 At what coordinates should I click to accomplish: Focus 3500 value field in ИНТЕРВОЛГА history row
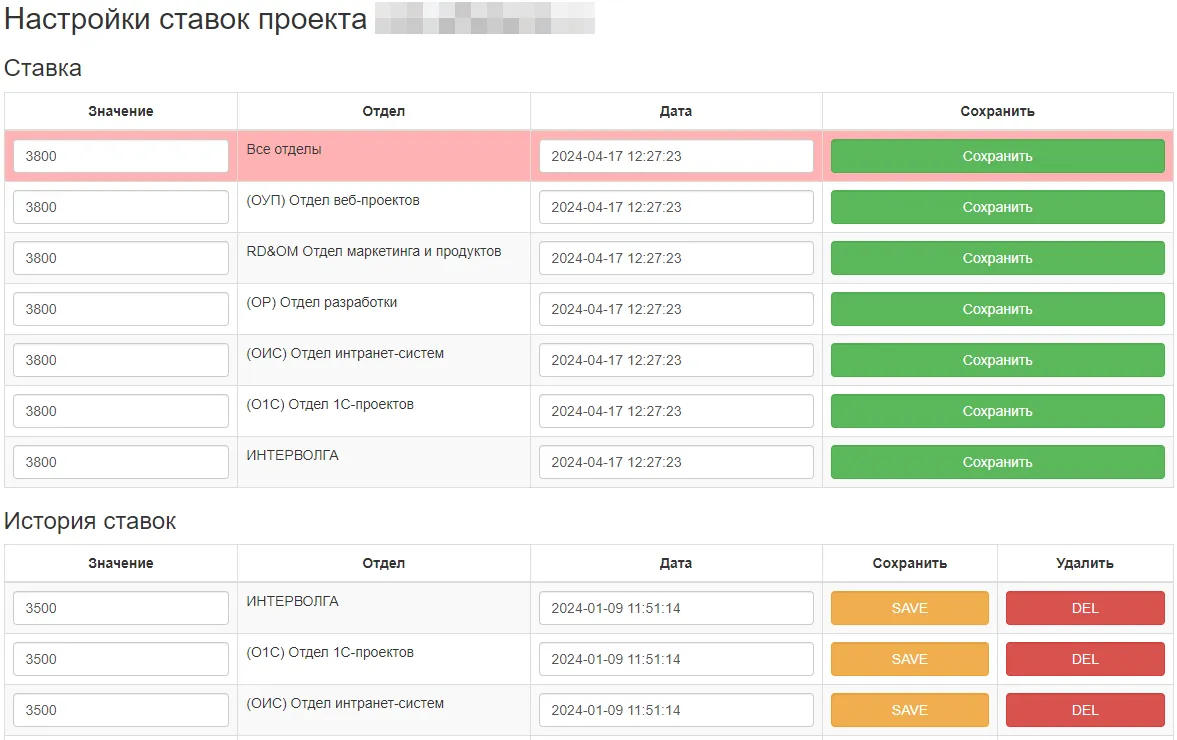(x=121, y=608)
